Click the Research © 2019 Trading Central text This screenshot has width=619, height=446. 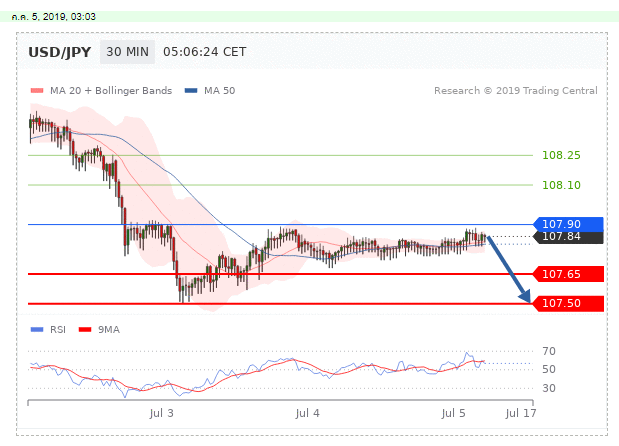tap(516, 90)
